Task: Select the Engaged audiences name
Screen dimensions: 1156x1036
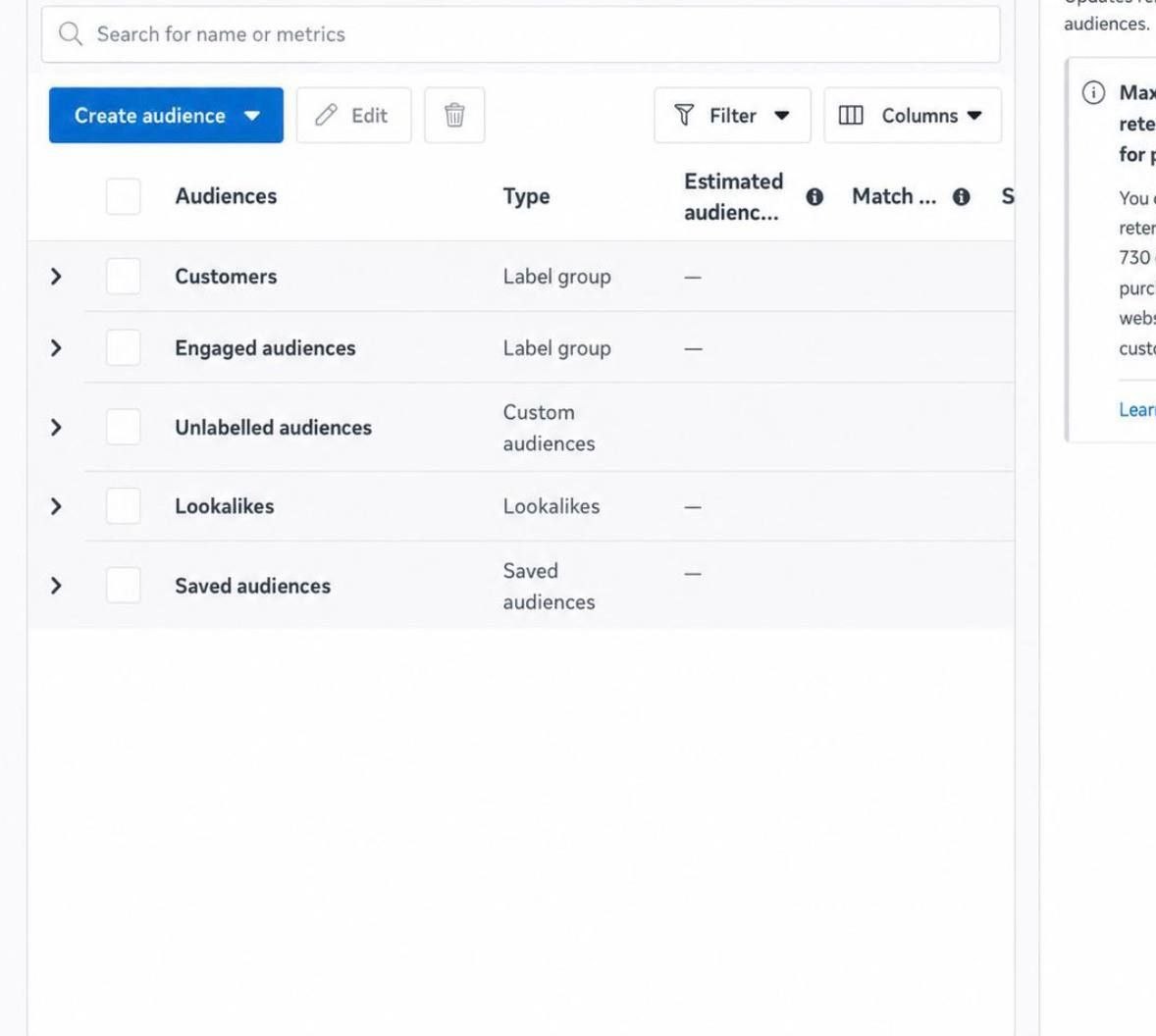Action: 265,348
